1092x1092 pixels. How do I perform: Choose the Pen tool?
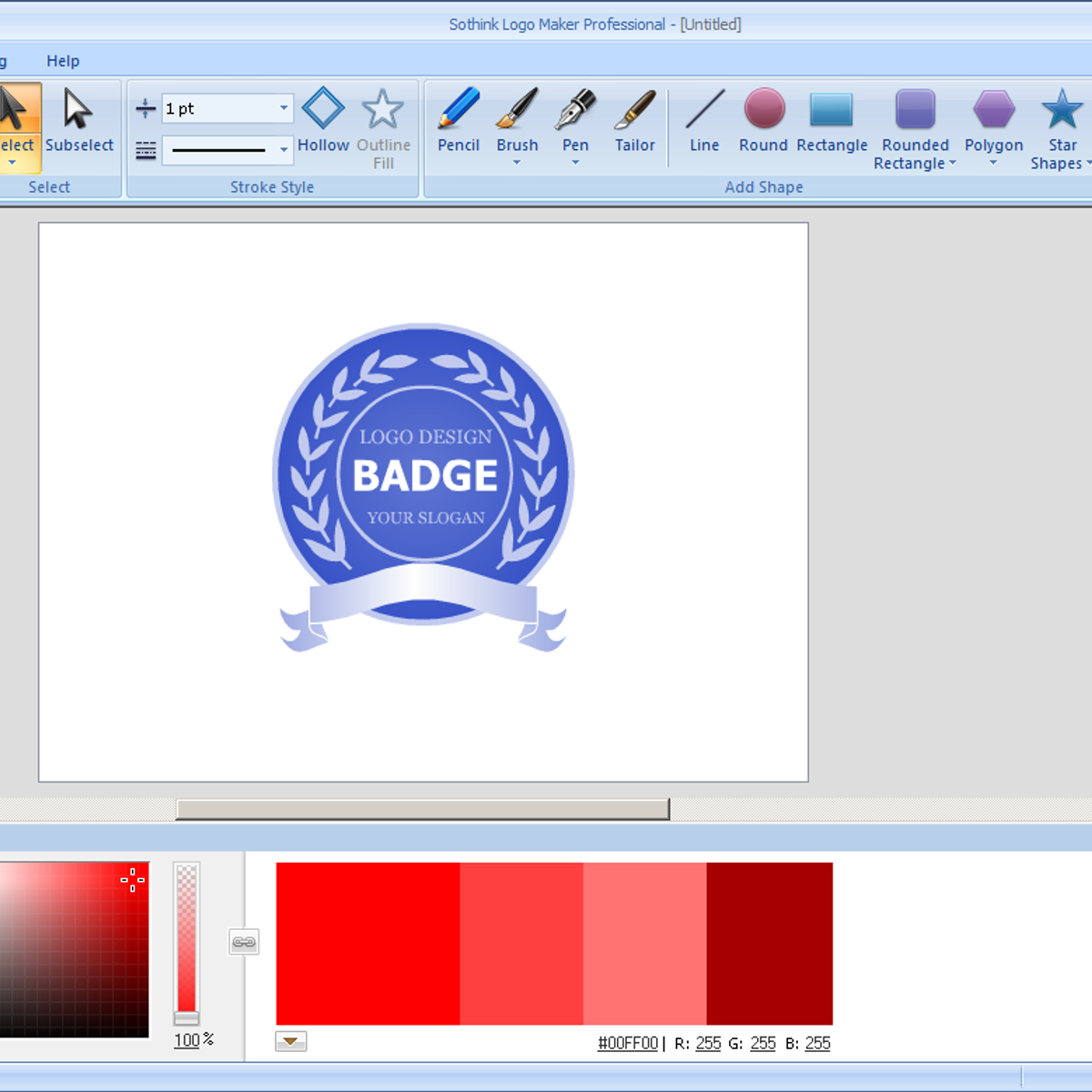coord(575,121)
